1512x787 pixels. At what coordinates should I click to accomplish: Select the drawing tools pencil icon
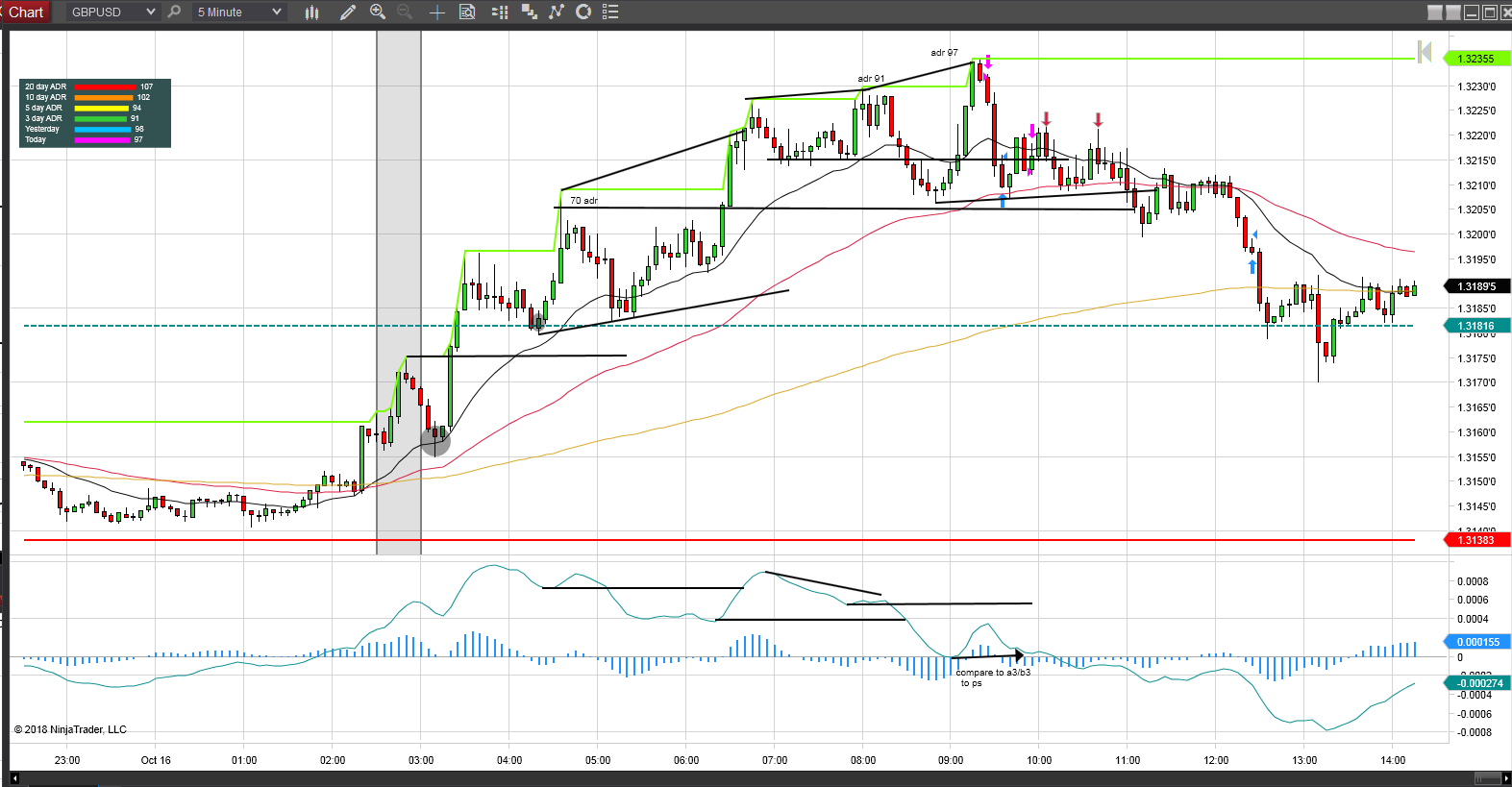pos(348,12)
